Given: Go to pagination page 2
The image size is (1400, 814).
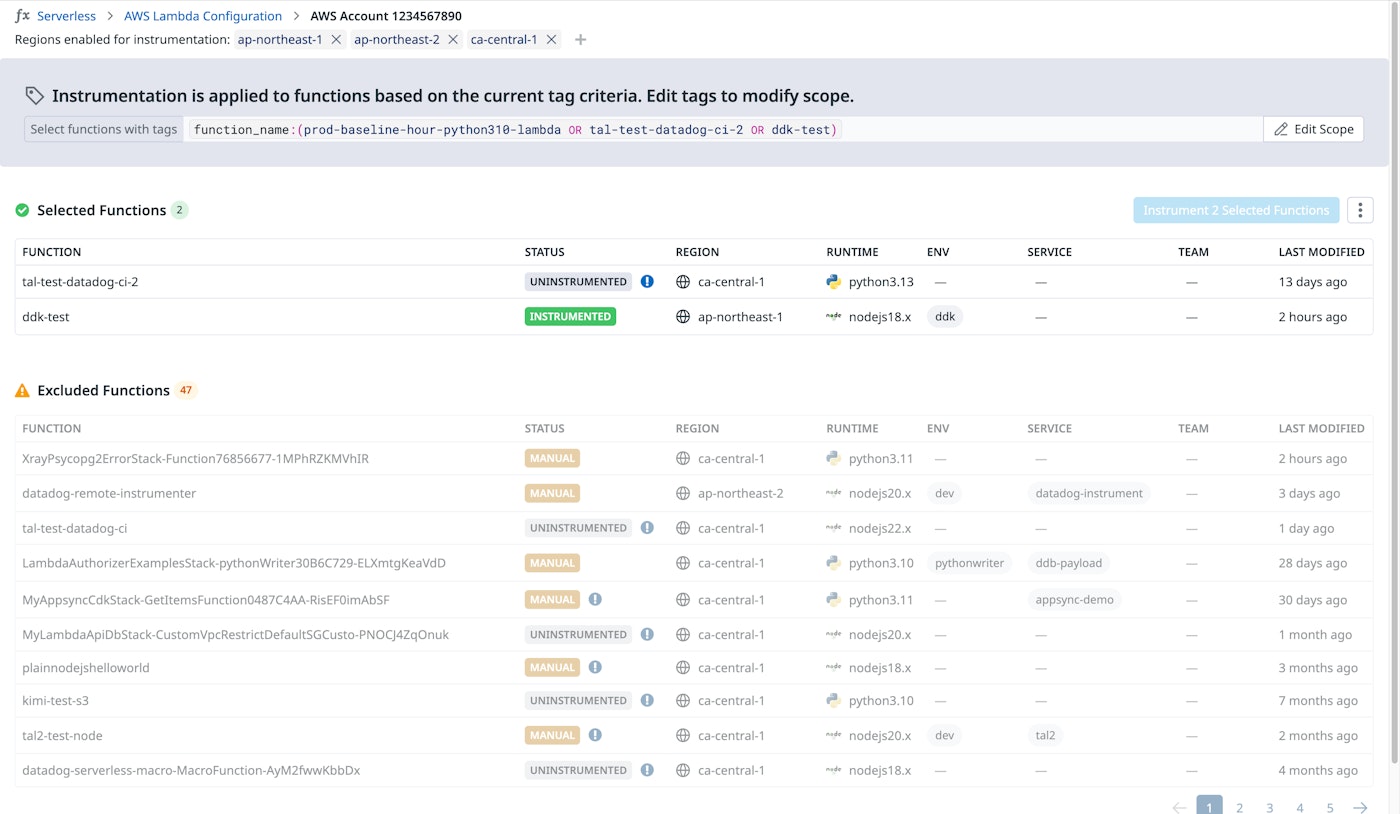Looking at the screenshot, I should (x=1239, y=808).
